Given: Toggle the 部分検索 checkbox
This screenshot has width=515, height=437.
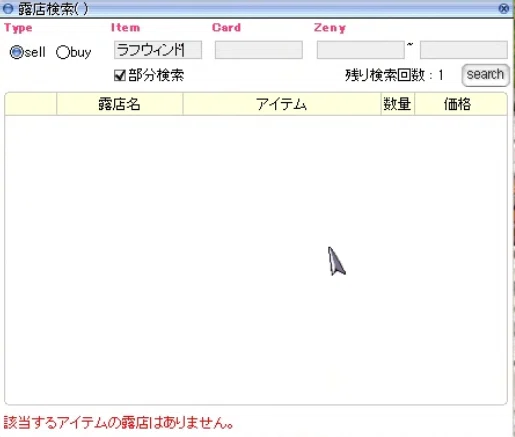Looking at the screenshot, I should click(120, 75).
